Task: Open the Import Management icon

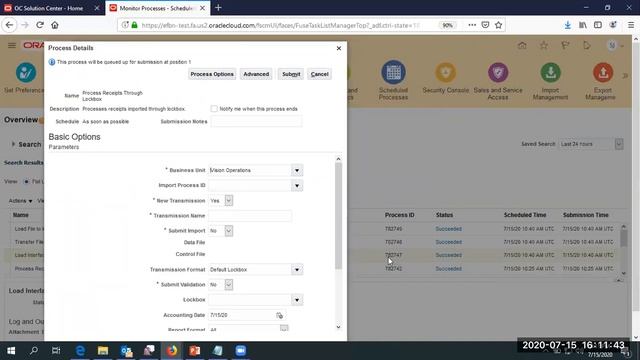Action: (x=550, y=73)
